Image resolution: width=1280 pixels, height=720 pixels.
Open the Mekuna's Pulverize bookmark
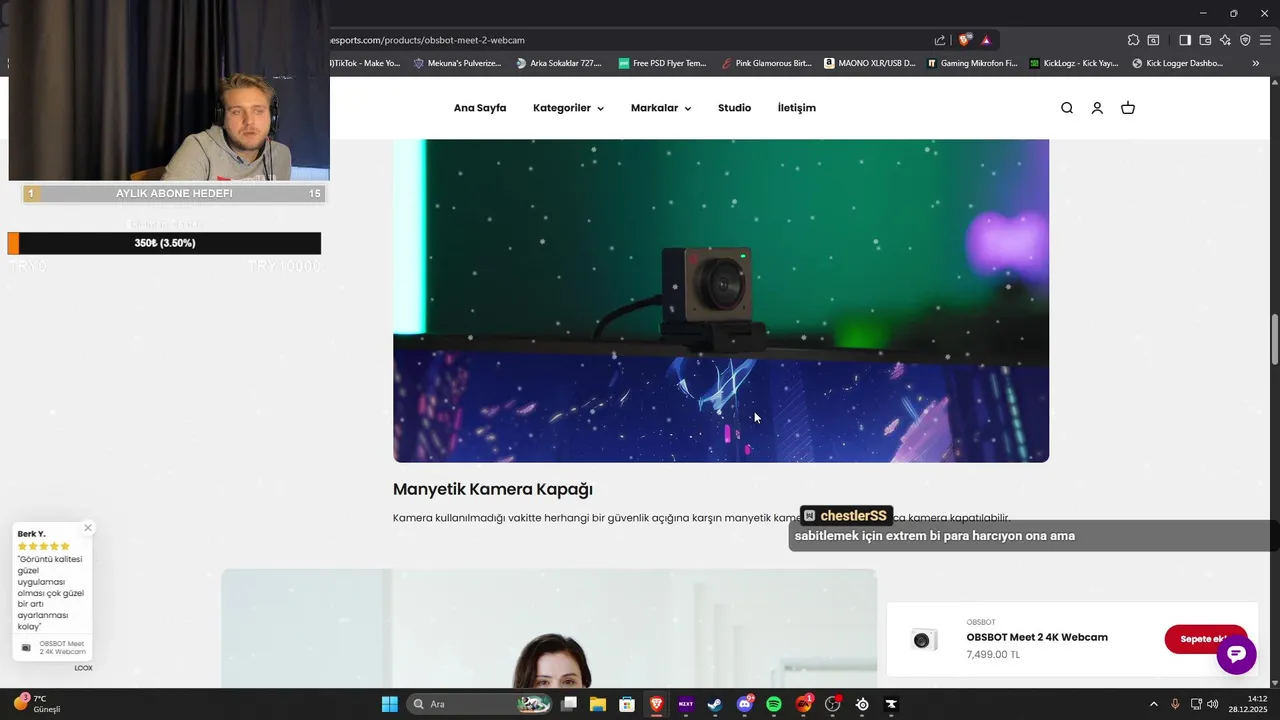click(457, 63)
